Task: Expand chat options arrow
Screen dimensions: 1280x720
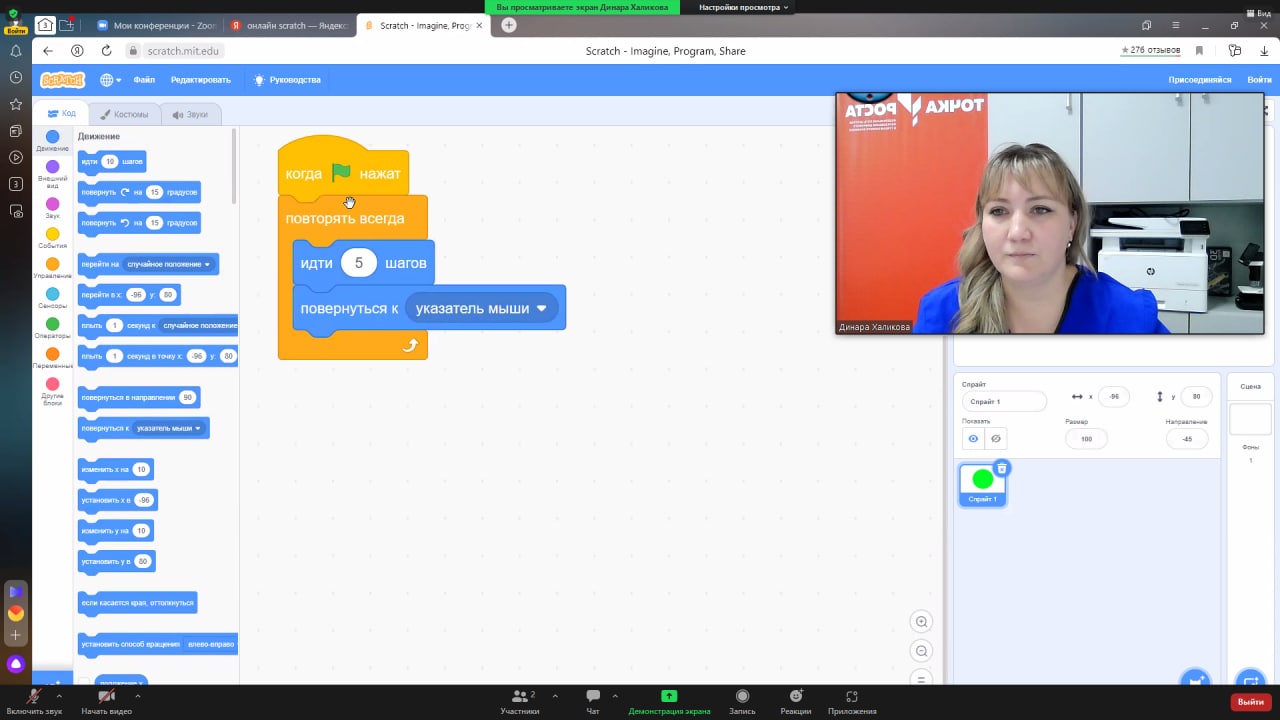Action: (x=615, y=695)
